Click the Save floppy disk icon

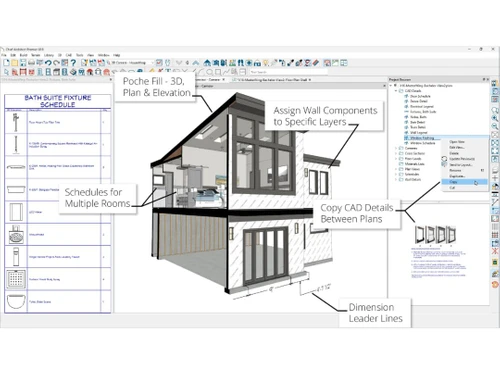point(23,63)
